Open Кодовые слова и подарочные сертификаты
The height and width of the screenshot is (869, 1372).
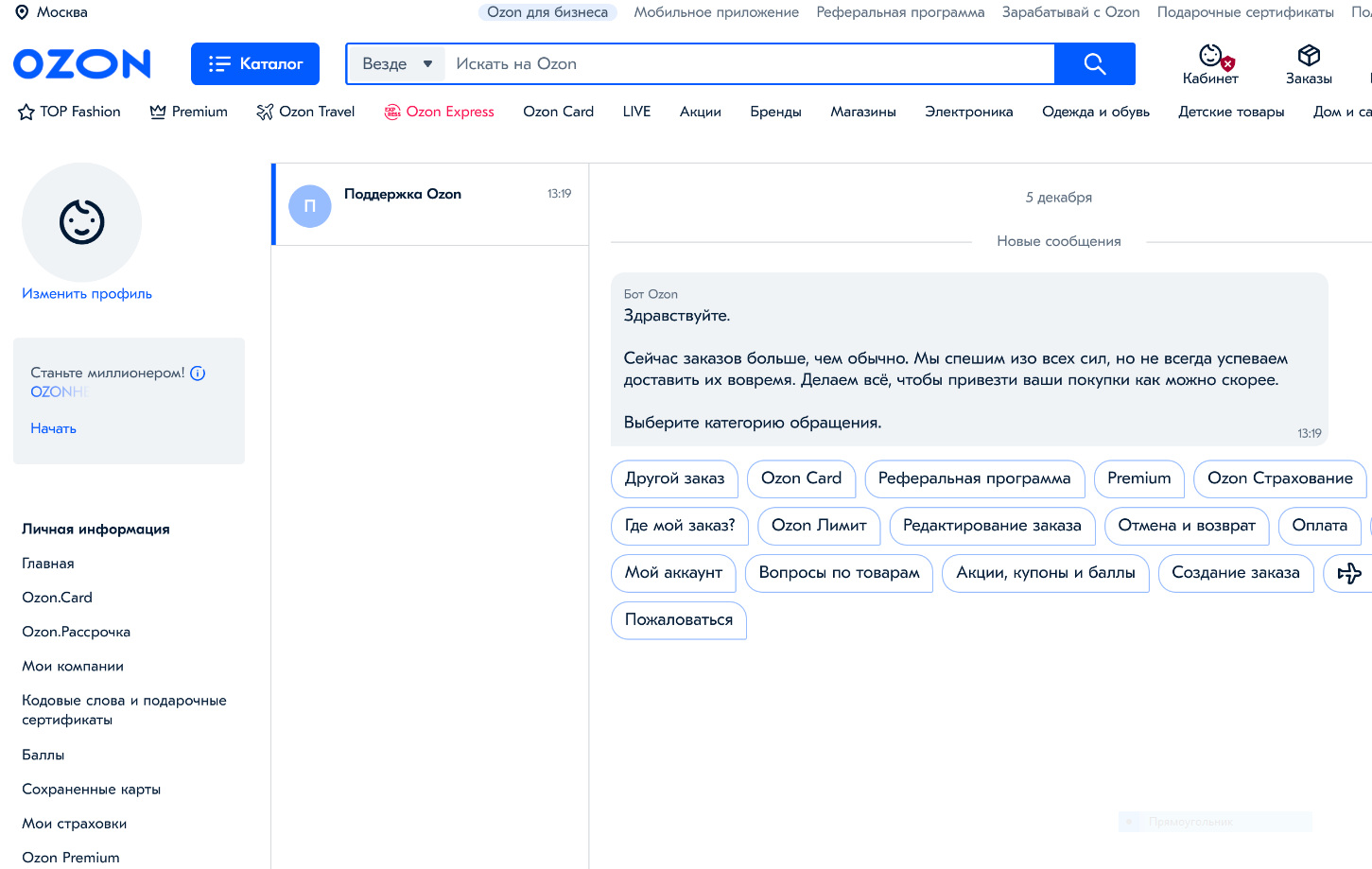(x=124, y=710)
